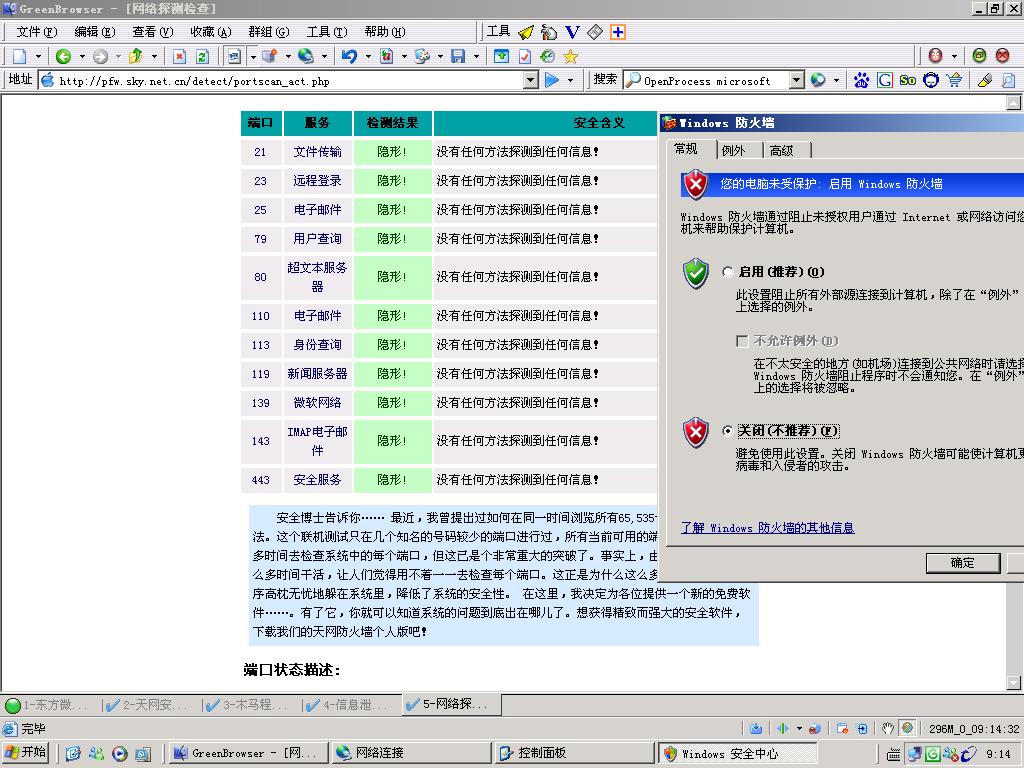Click the orange-bordered plus icon
The height and width of the screenshot is (768, 1024).
(x=618, y=32)
